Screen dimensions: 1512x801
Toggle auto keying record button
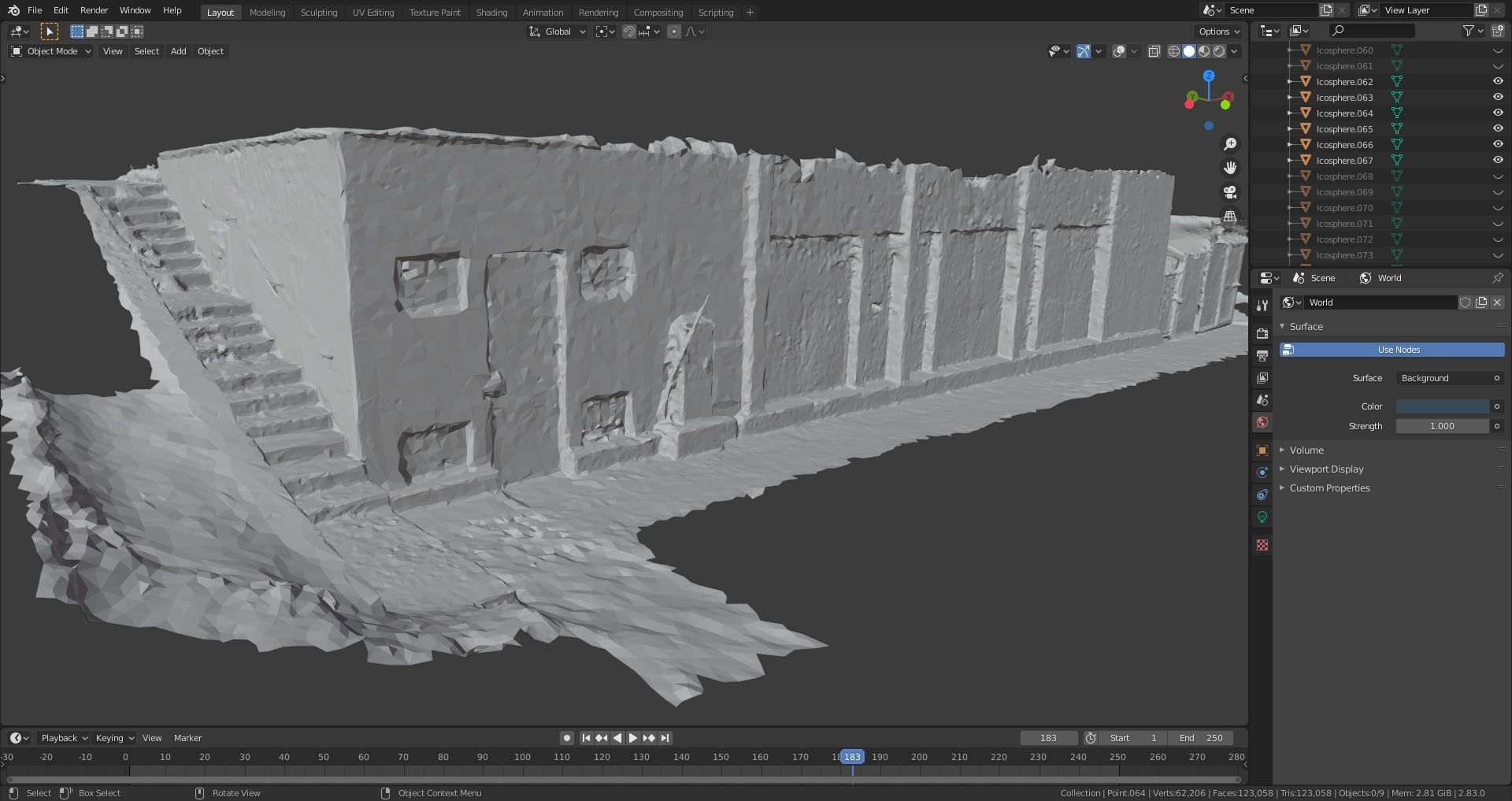(566, 738)
